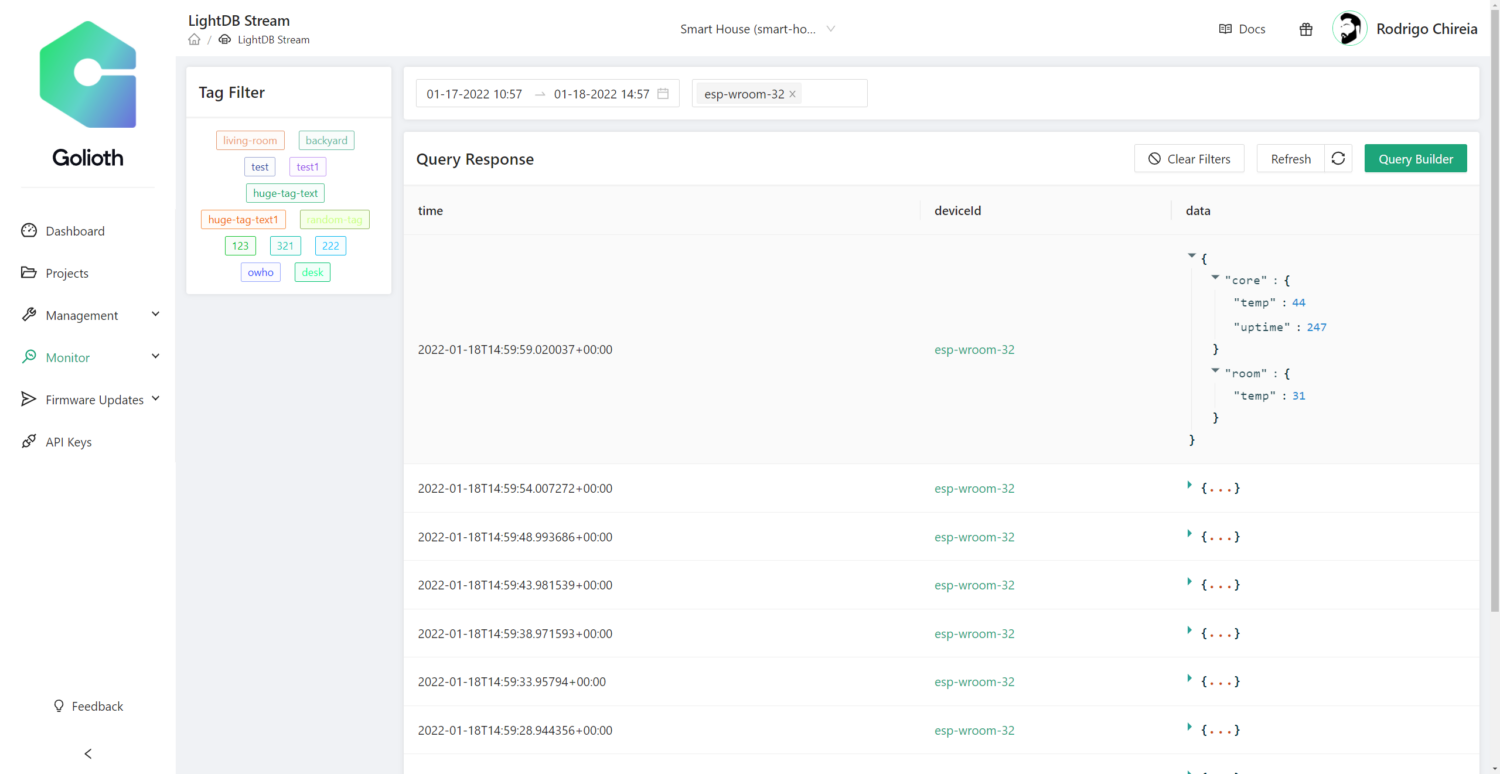Click the home icon in the breadcrumb
The height and width of the screenshot is (774, 1500).
(x=194, y=39)
